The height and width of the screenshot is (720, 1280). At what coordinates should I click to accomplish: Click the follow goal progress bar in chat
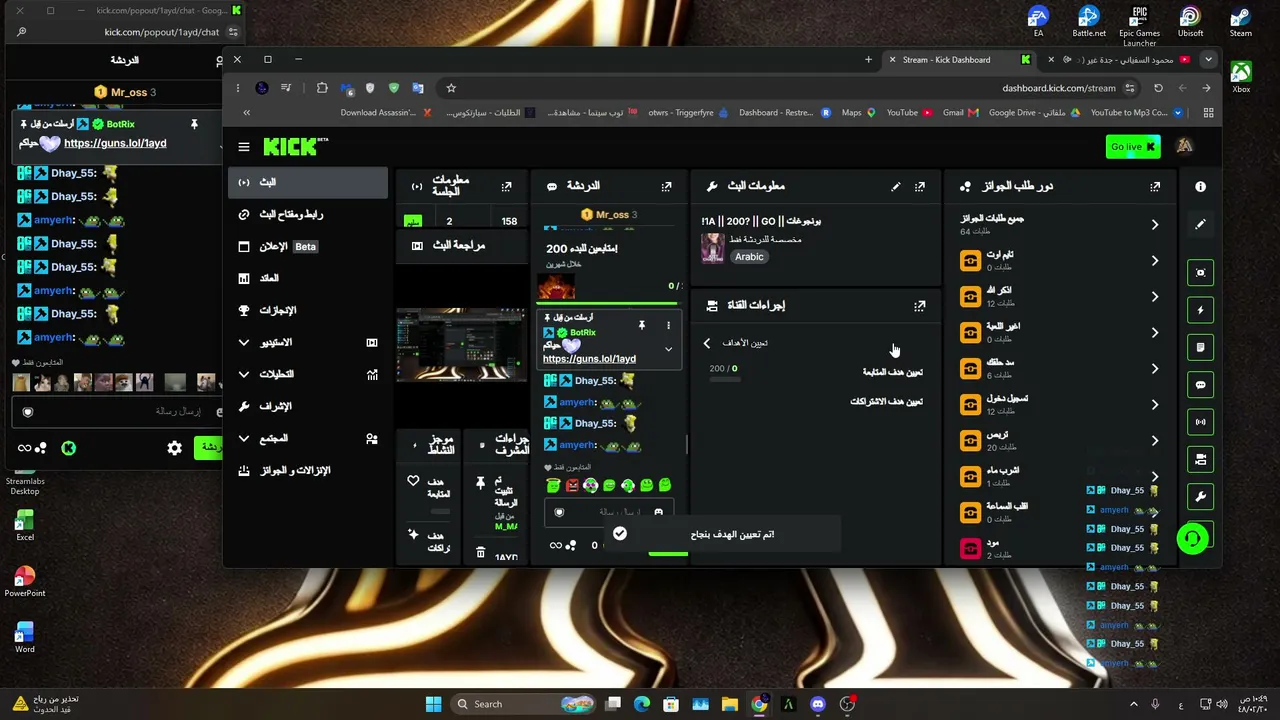608,302
